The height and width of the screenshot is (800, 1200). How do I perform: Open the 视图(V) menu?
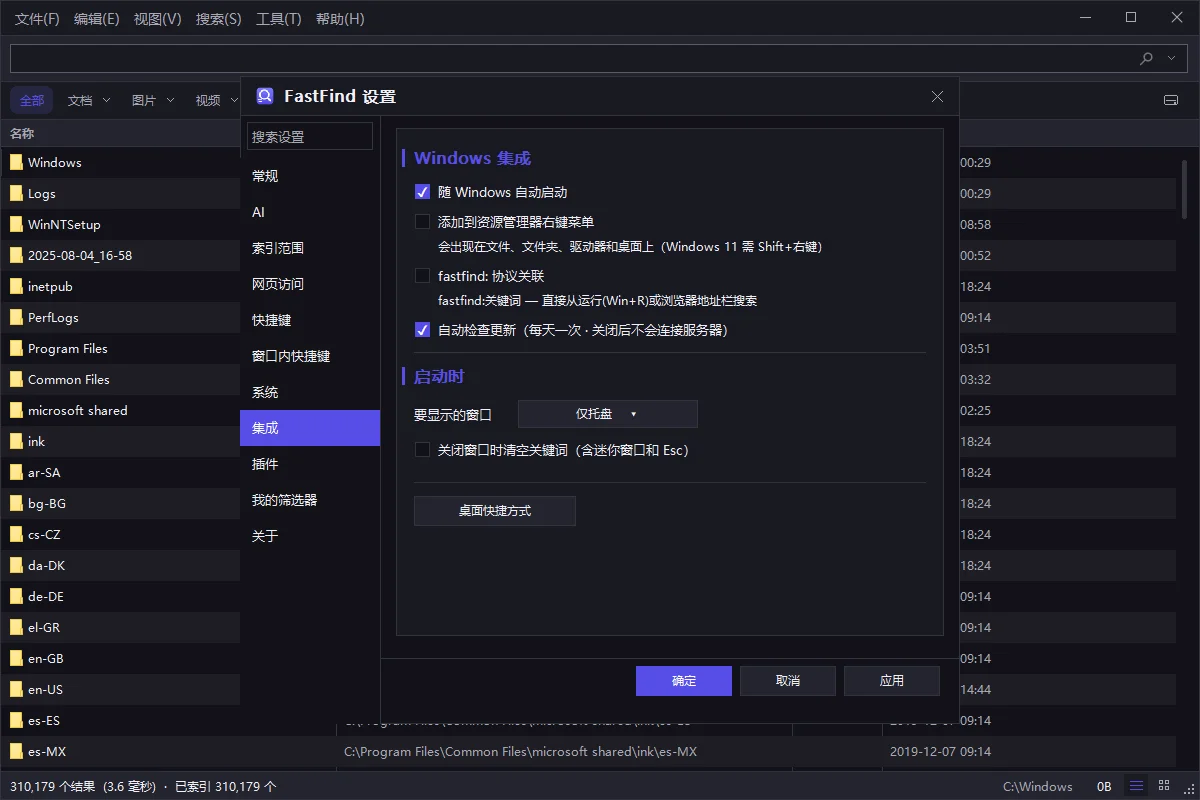[158, 19]
